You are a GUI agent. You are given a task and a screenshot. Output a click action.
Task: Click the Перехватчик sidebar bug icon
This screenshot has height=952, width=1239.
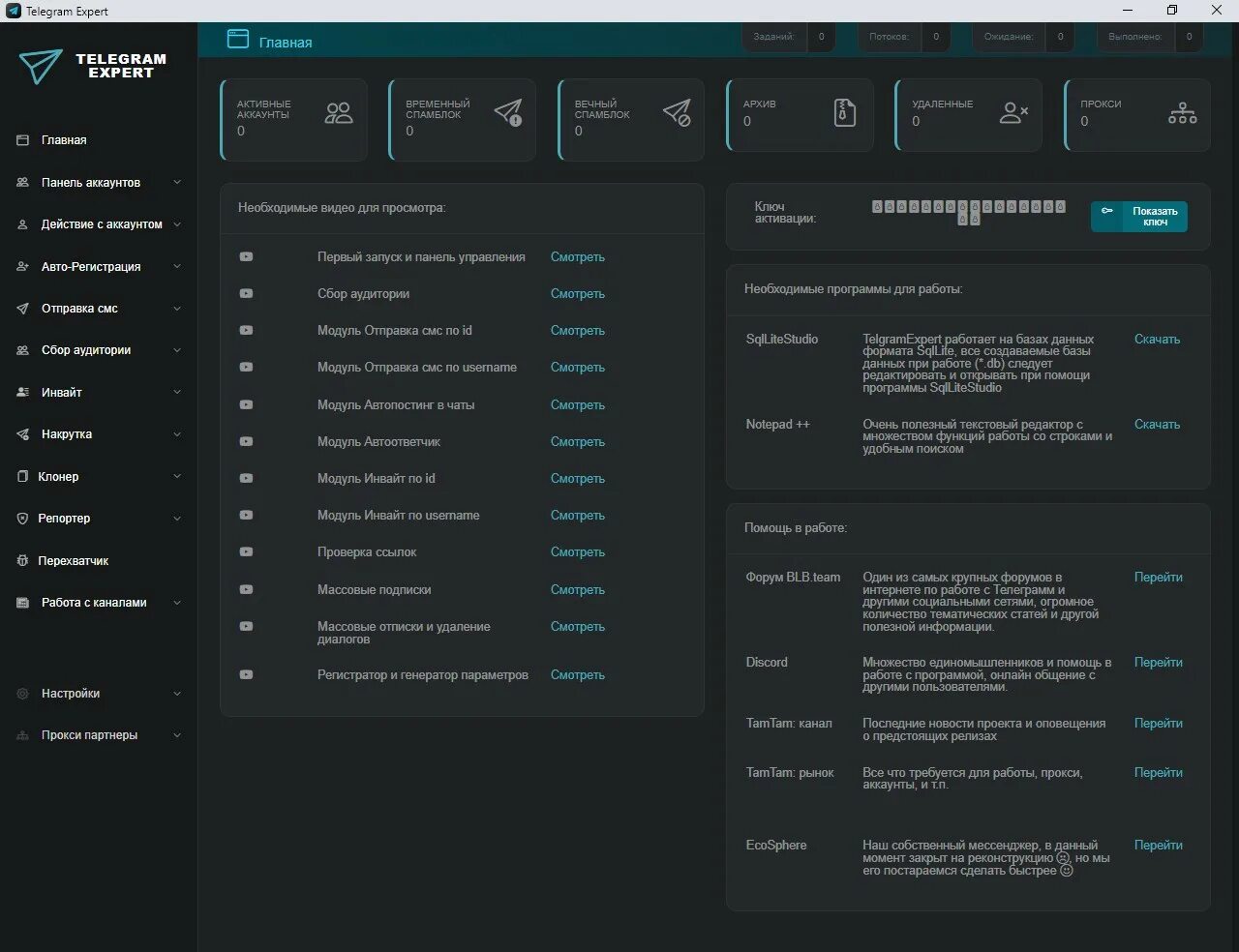(22, 561)
